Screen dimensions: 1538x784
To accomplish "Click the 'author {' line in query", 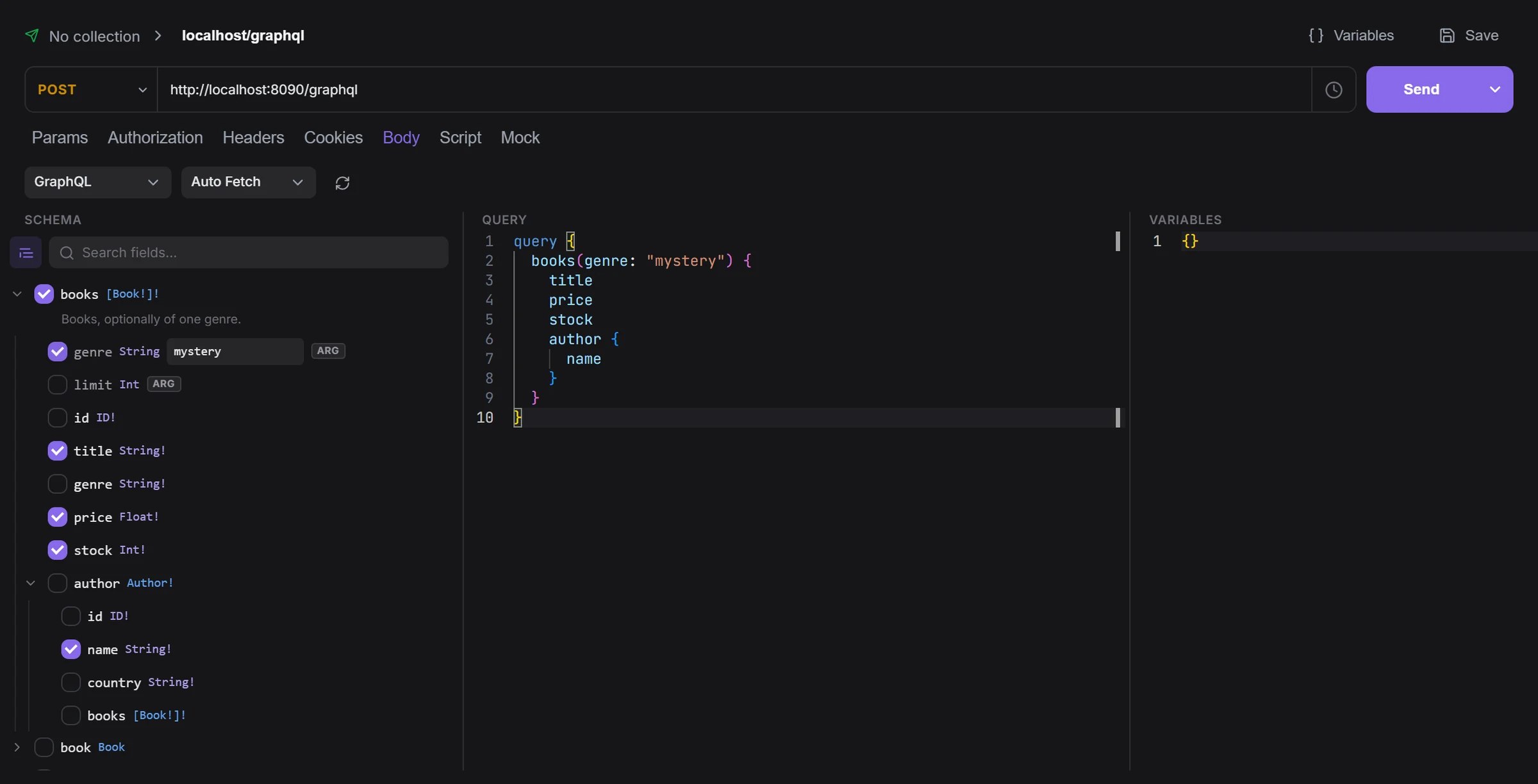I will point(584,339).
